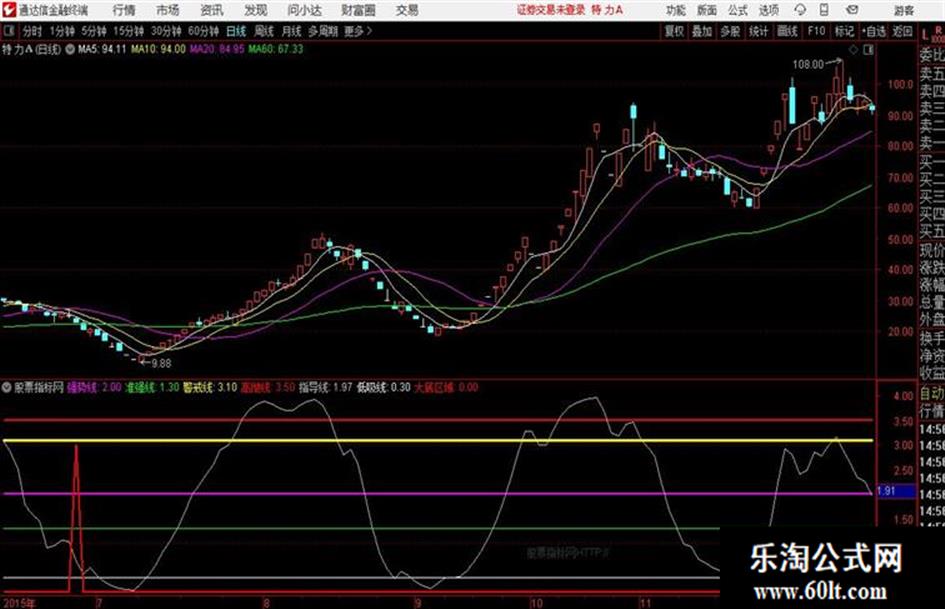Click the MA20: 84.95 indicator label
945x609 pixels.
pyautogui.click(x=217, y=49)
